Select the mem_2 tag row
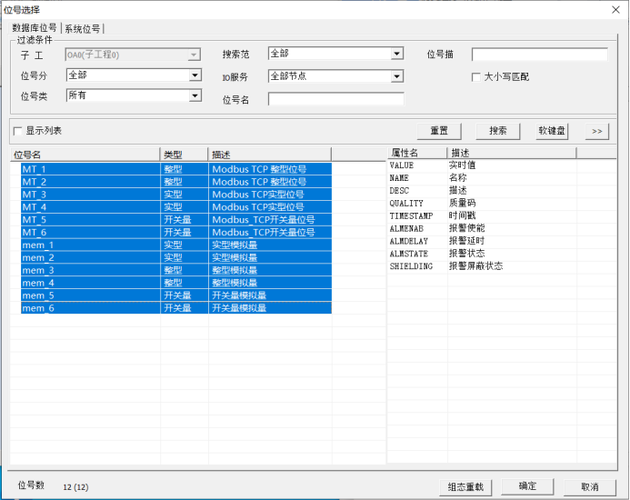This screenshot has height=500, width=630. click(x=176, y=258)
